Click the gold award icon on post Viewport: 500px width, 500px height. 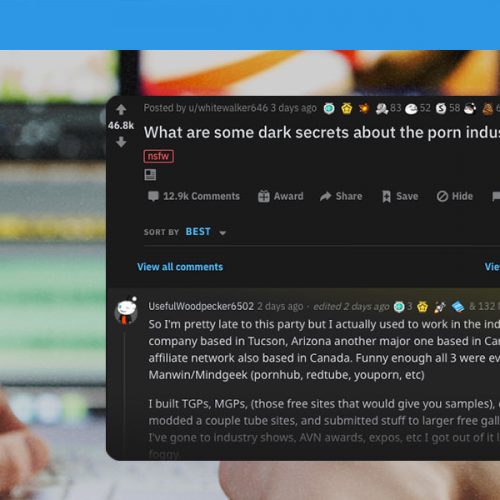point(347,108)
